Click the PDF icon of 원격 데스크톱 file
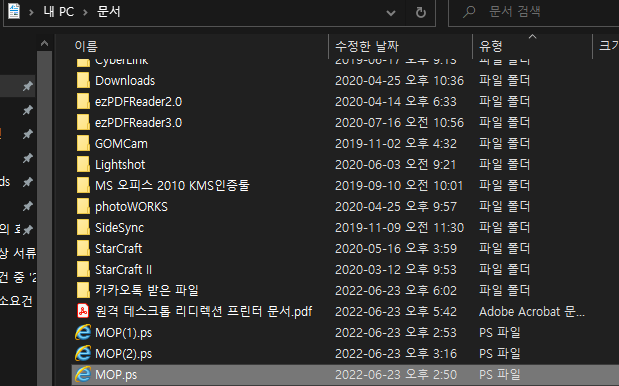This screenshot has height=386, width=619. click(83, 311)
